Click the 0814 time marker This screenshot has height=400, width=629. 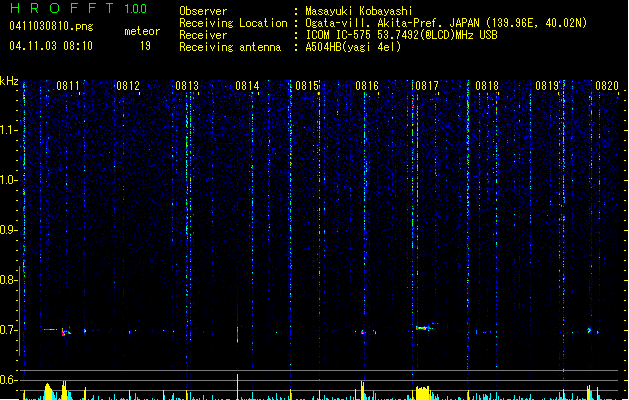[x=247, y=86]
